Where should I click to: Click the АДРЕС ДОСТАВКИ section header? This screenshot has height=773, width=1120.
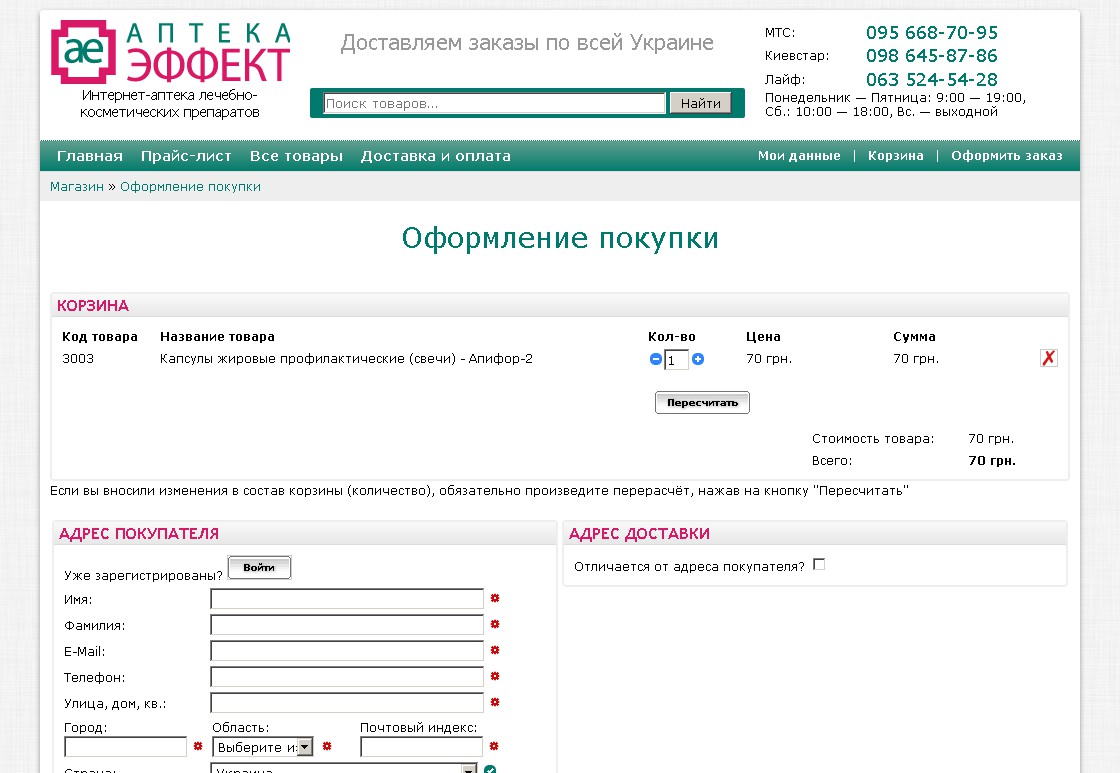tap(639, 534)
